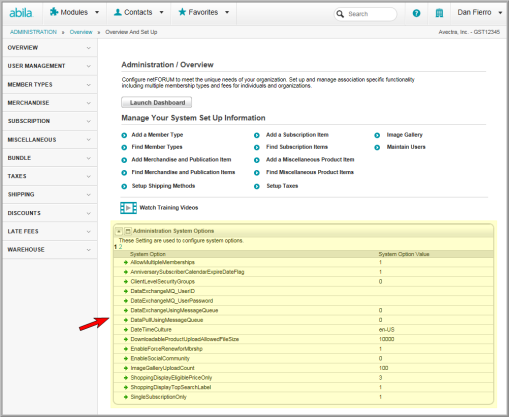Open the Favorites menu
The height and width of the screenshot is (417, 509).
coord(204,12)
